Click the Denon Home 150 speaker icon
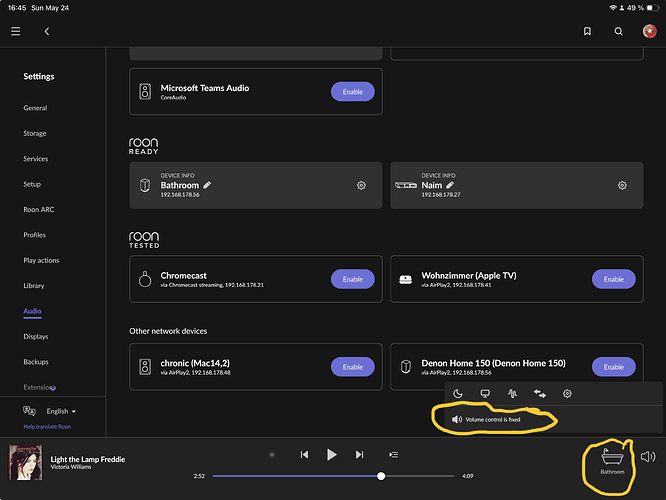Screen dimensions: 666x500 pyautogui.click(x=406, y=366)
